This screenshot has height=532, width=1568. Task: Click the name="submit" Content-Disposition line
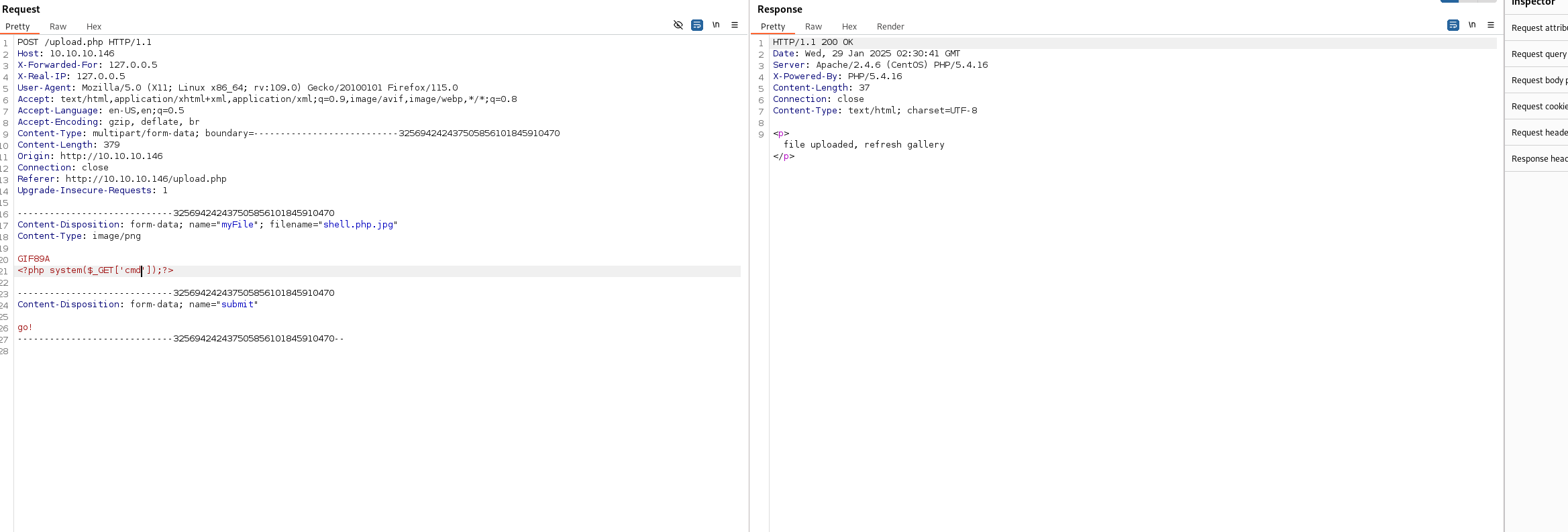138,305
